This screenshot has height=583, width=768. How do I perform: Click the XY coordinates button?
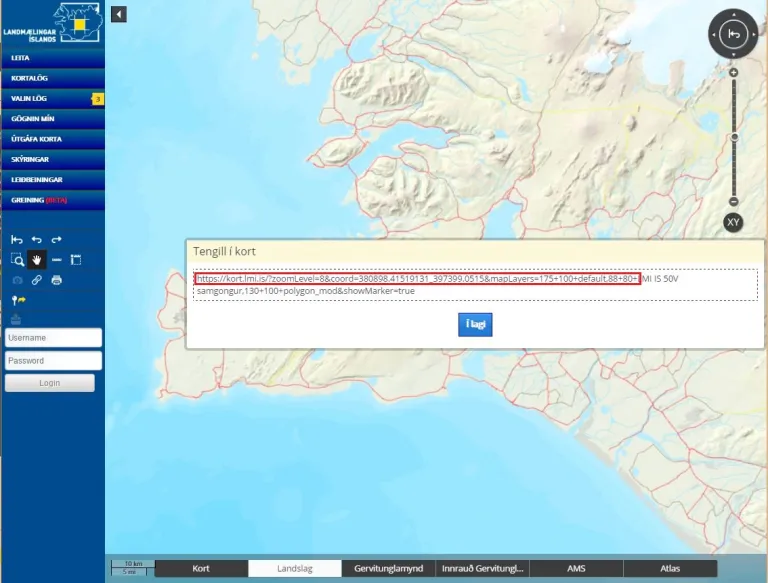click(x=734, y=222)
